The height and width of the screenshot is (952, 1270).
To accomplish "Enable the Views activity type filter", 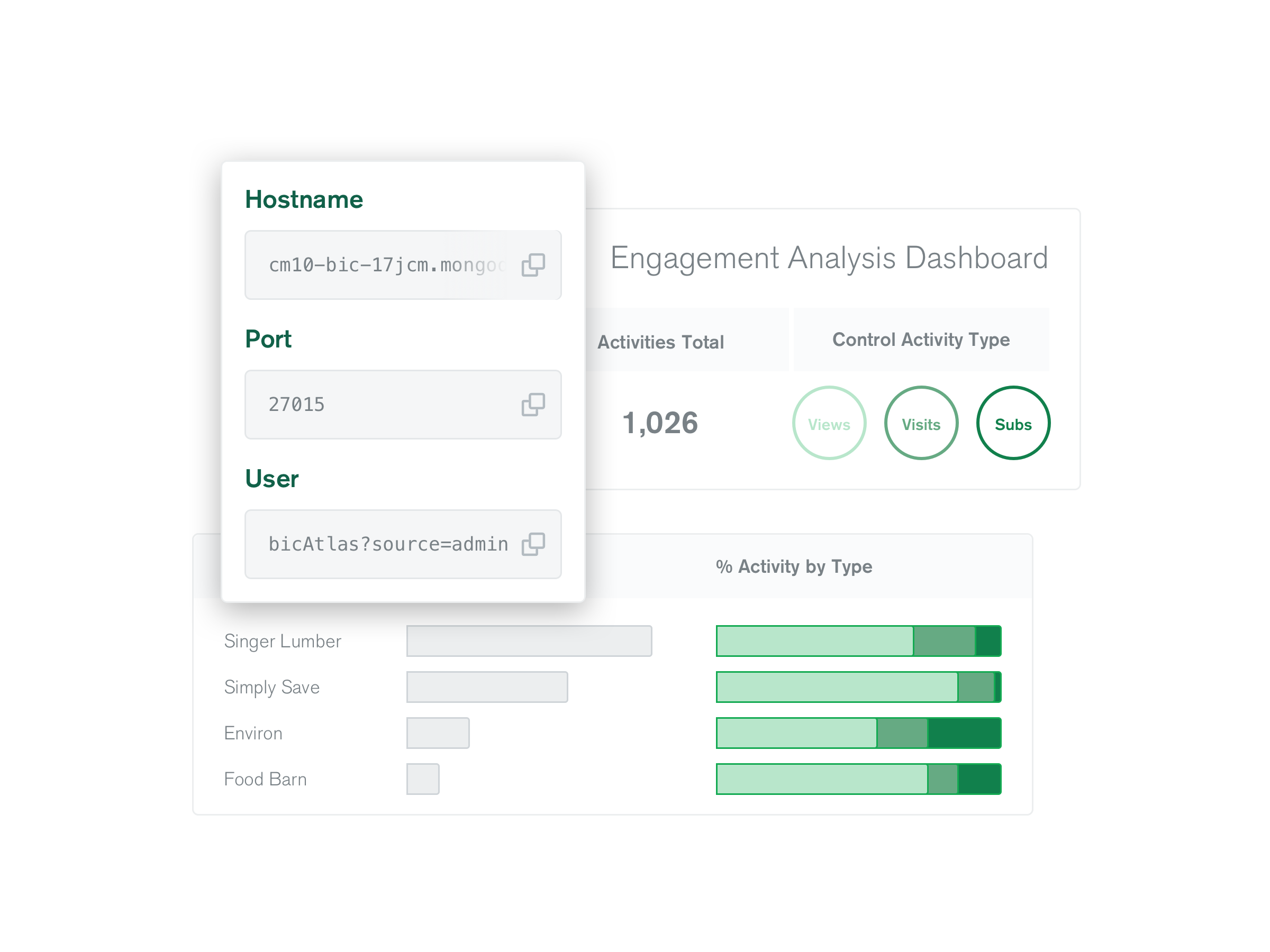I will [x=829, y=423].
